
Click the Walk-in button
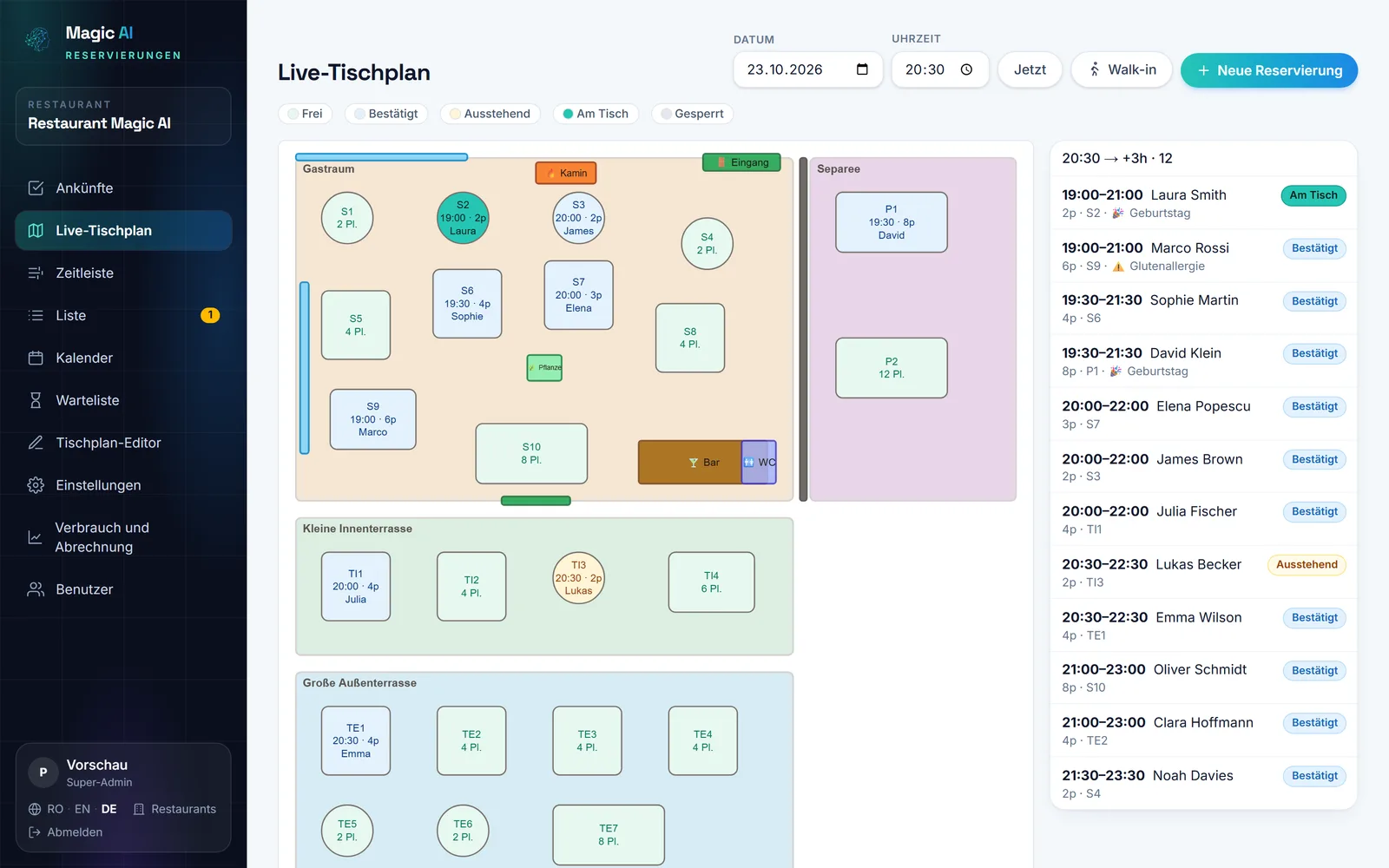(1122, 69)
